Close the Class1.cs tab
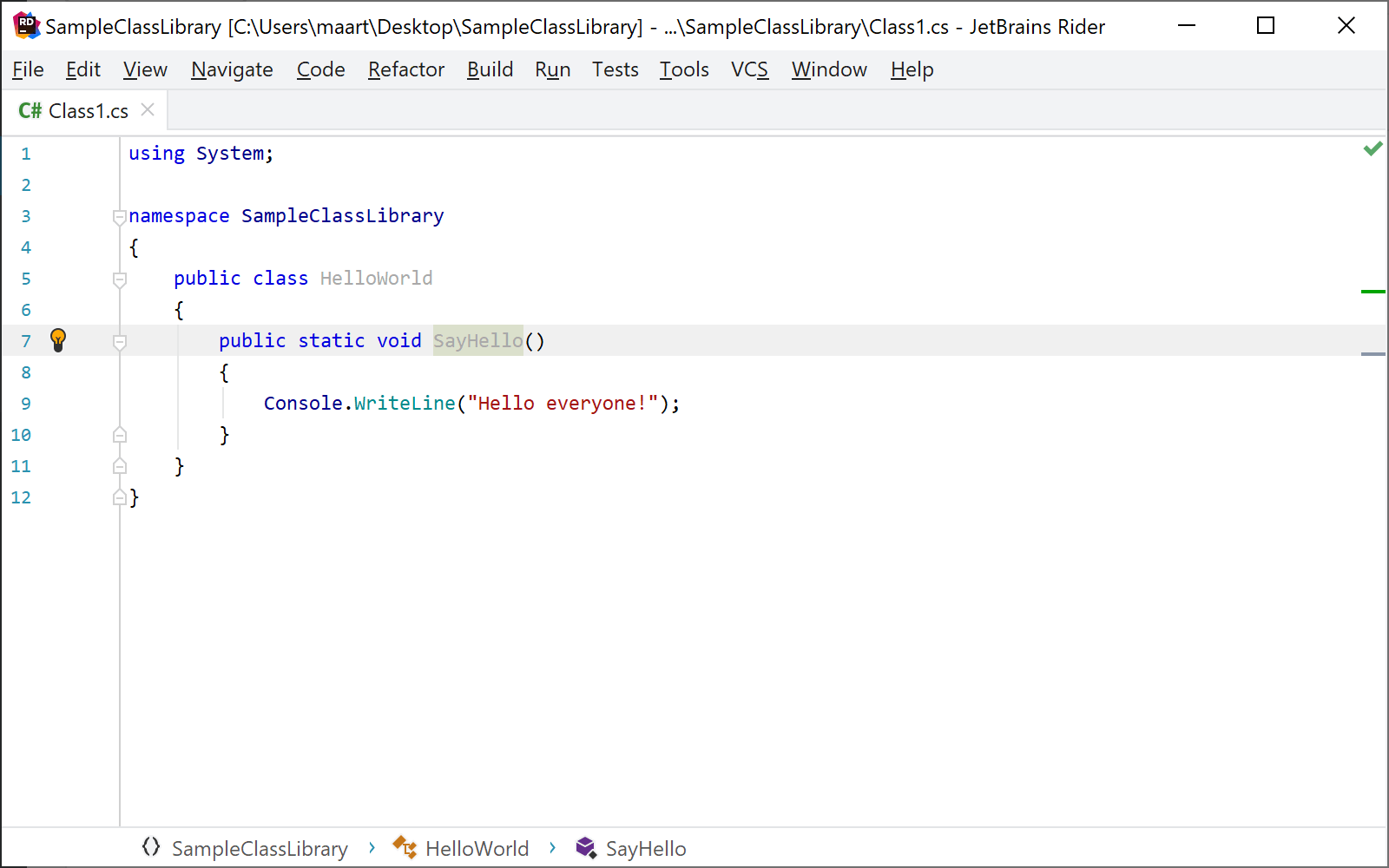The width and height of the screenshot is (1389, 868). (148, 109)
